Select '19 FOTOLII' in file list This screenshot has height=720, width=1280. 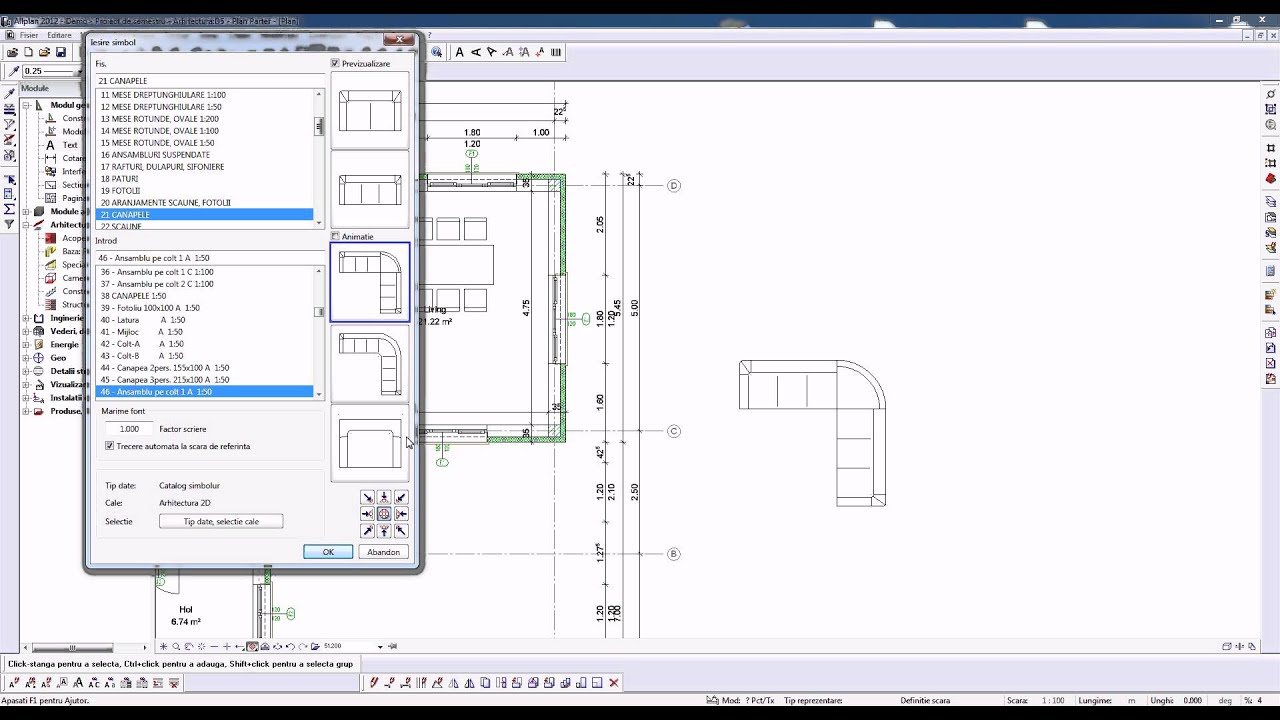click(205, 191)
